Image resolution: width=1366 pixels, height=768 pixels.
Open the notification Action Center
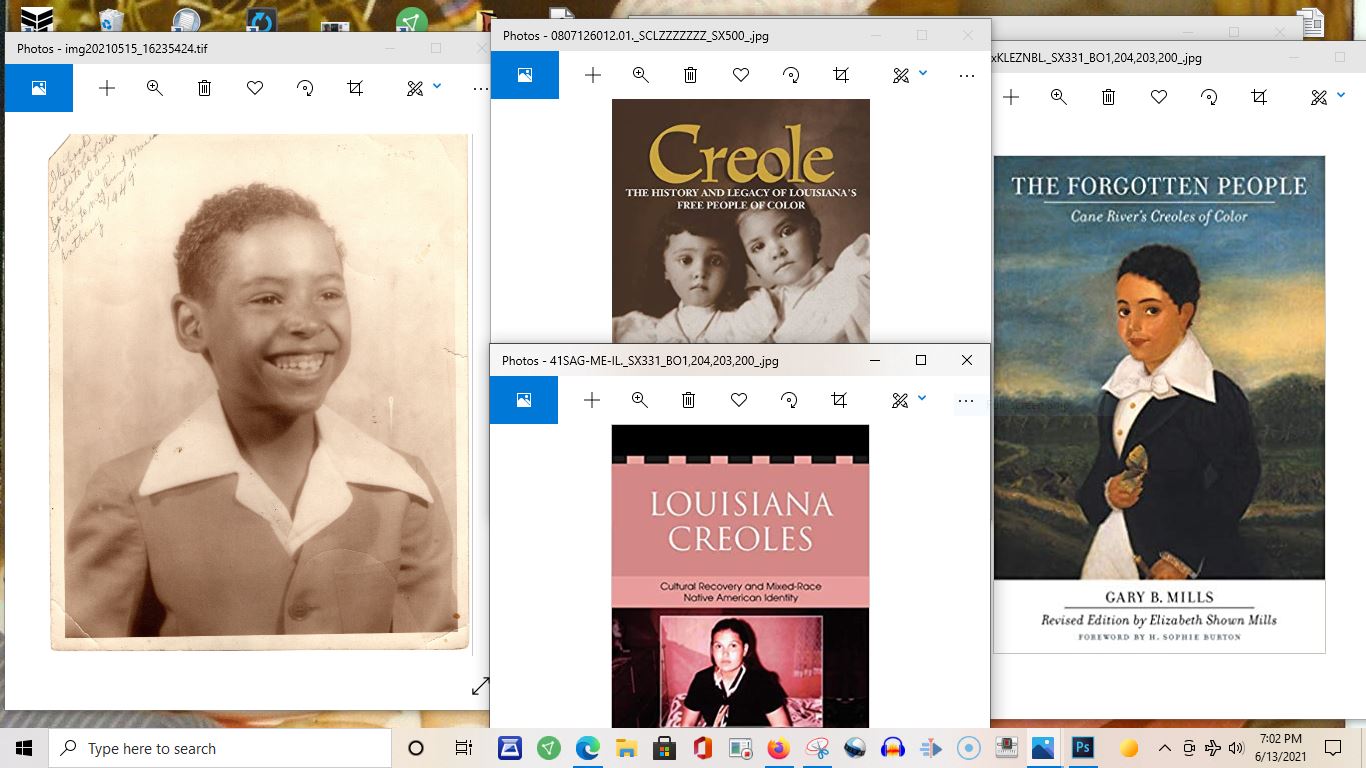[x=1333, y=748]
